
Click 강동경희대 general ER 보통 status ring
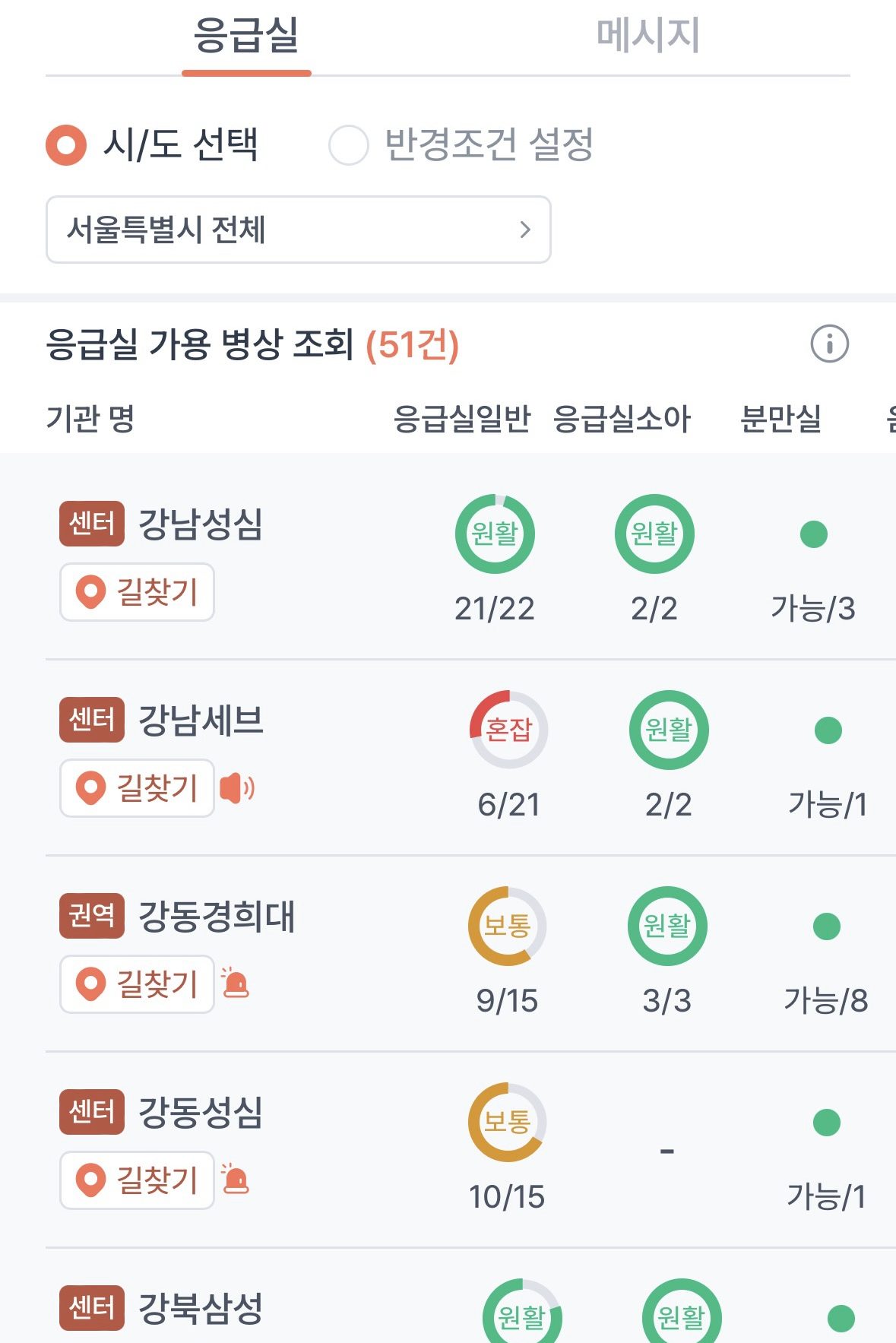coord(507,926)
